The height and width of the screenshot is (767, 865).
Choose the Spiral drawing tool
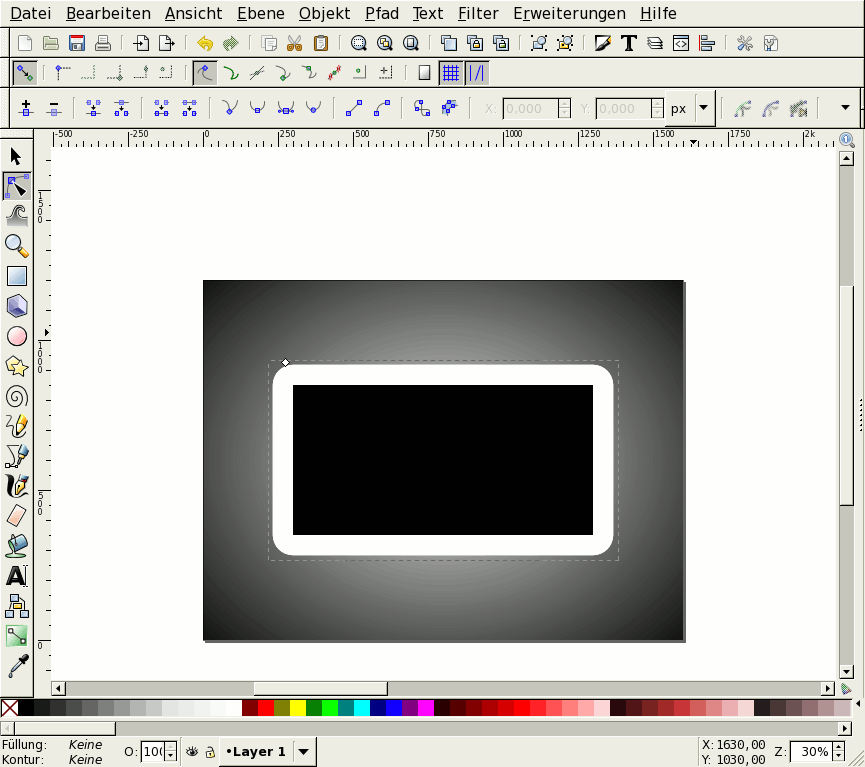click(17, 396)
